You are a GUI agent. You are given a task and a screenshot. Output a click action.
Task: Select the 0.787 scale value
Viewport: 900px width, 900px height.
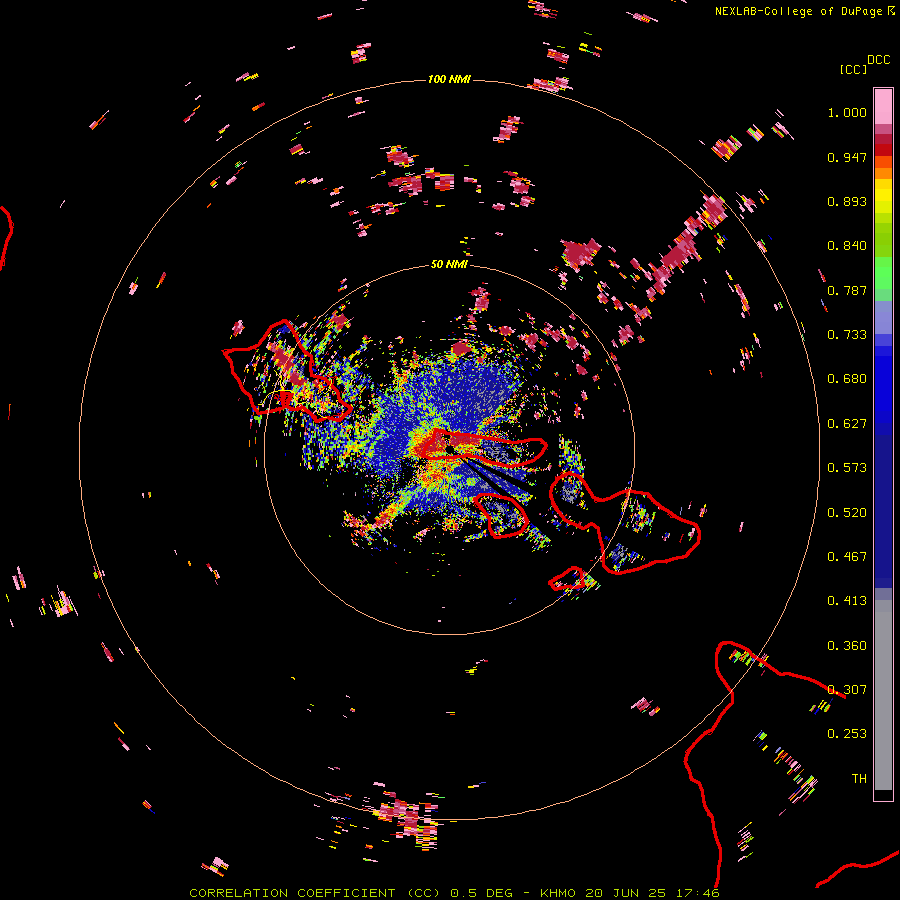click(x=847, y=290)
